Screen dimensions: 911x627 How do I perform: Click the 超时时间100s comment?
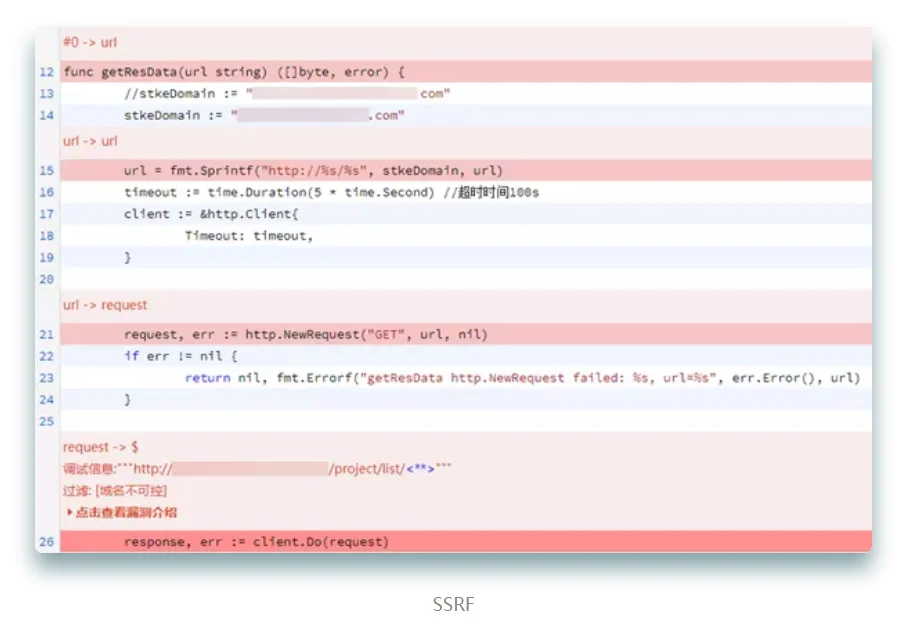tap(492, 192)
